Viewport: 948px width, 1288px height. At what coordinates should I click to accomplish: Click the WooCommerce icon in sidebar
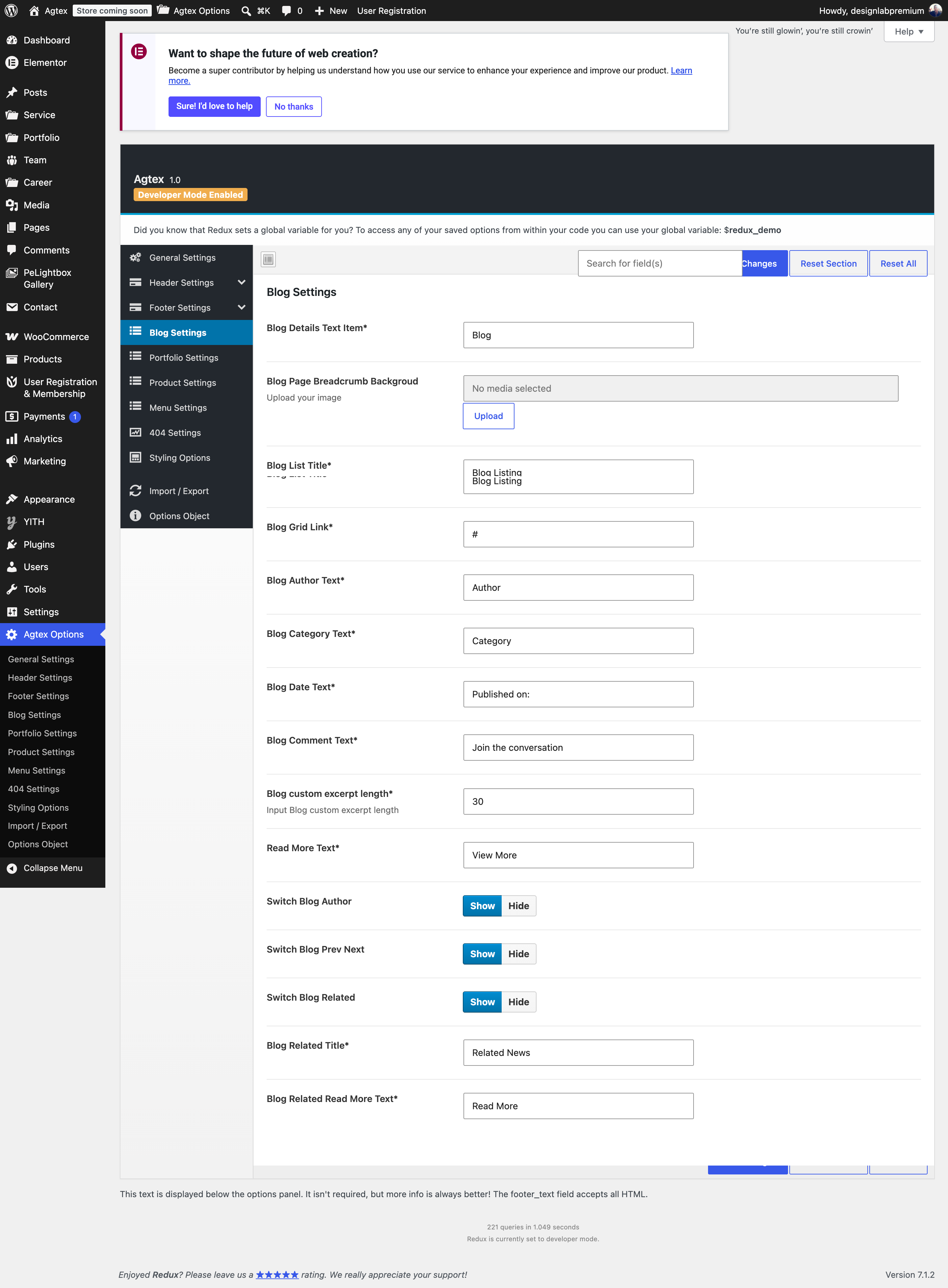[x=12, y=337]
